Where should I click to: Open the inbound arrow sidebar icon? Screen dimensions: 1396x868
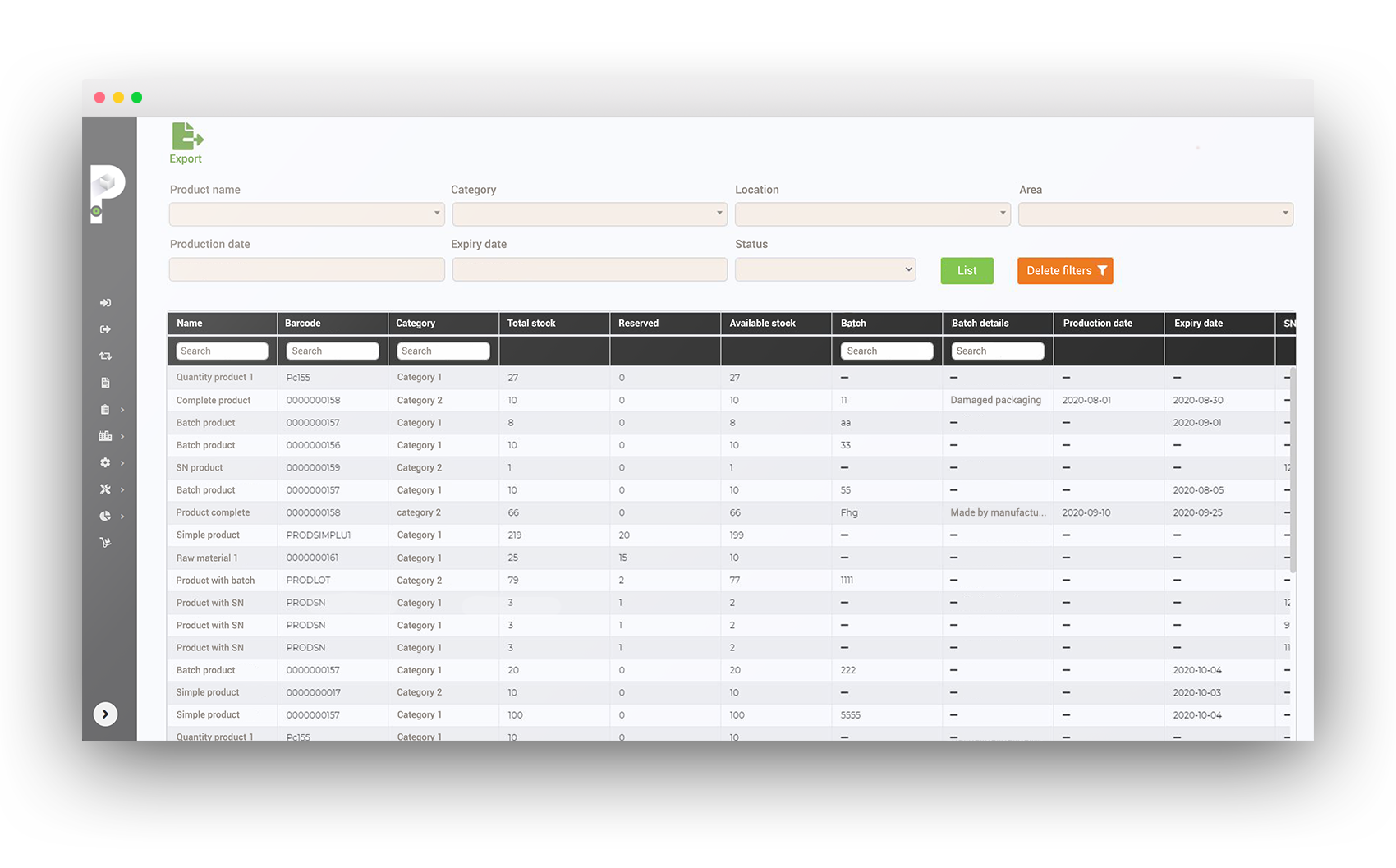tap(105, 303)
